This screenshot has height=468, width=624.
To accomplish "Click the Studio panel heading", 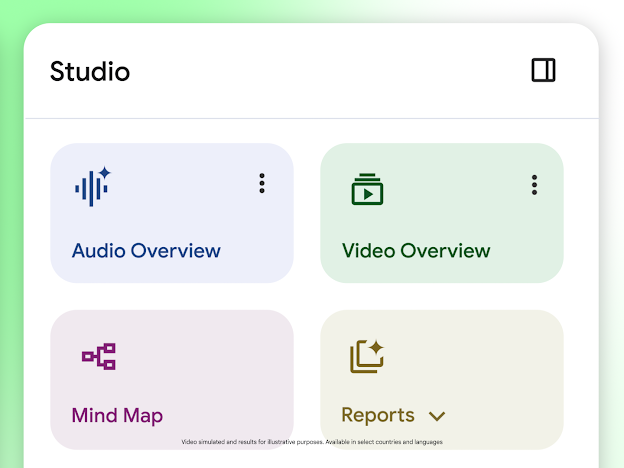I will click(x=90, y=72).
